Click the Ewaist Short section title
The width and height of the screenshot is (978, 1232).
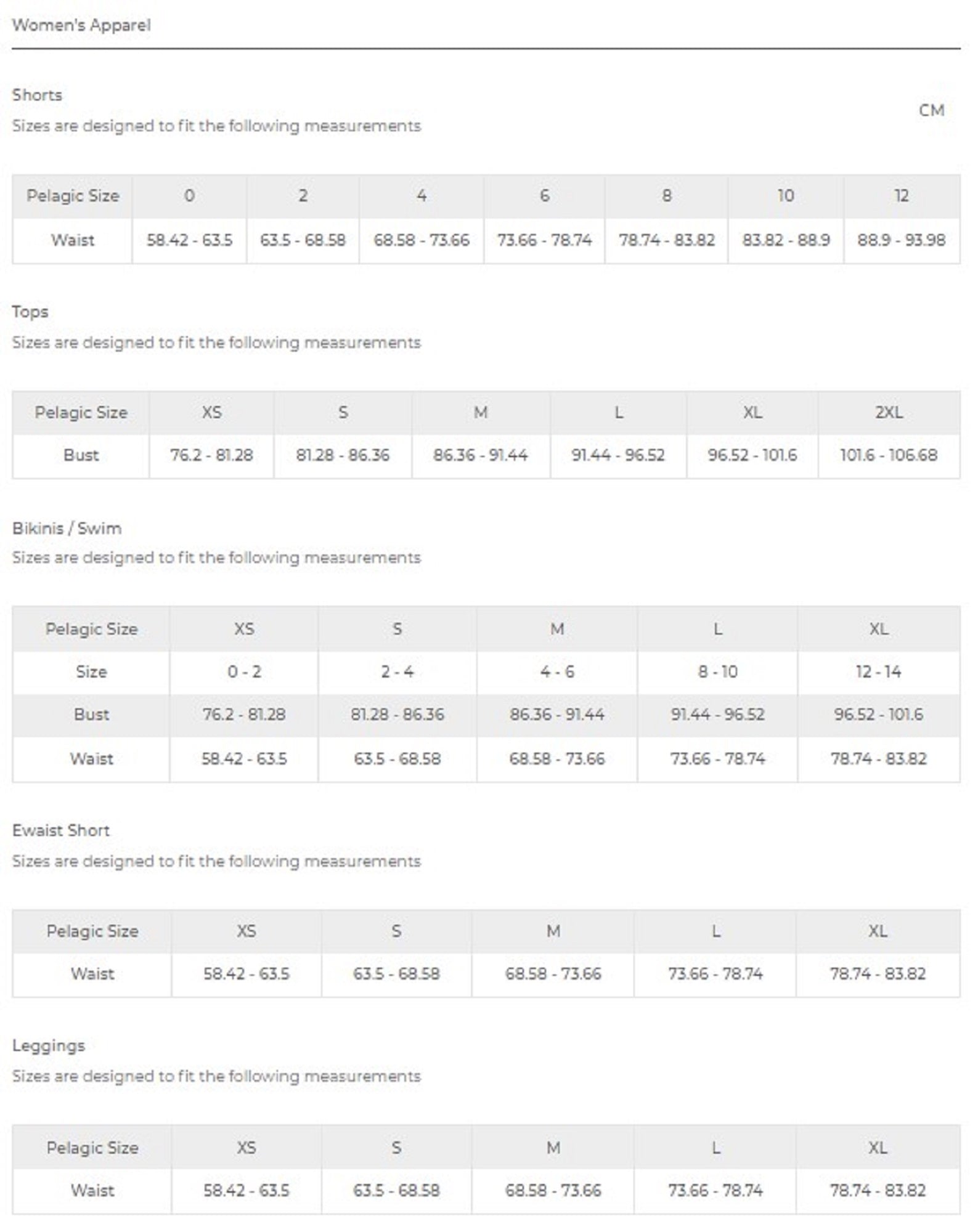coord(61,830)
